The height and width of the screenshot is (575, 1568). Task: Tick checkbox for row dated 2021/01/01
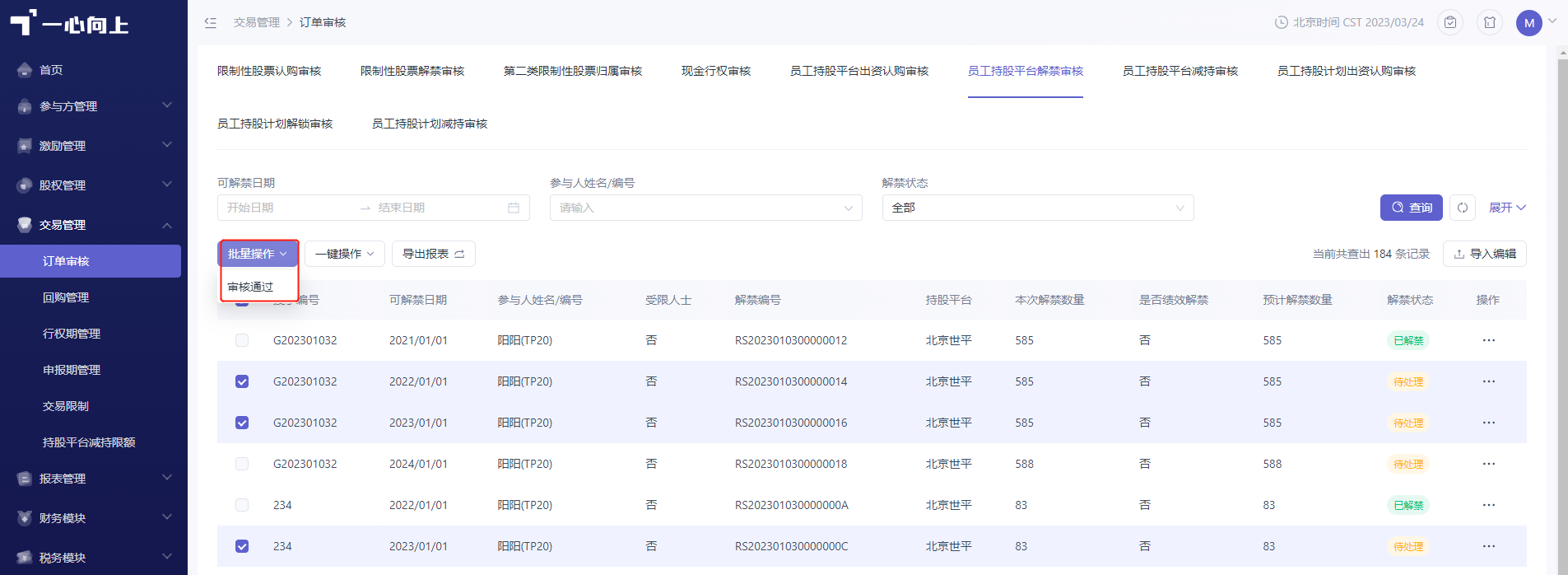[x=242, y=340]
